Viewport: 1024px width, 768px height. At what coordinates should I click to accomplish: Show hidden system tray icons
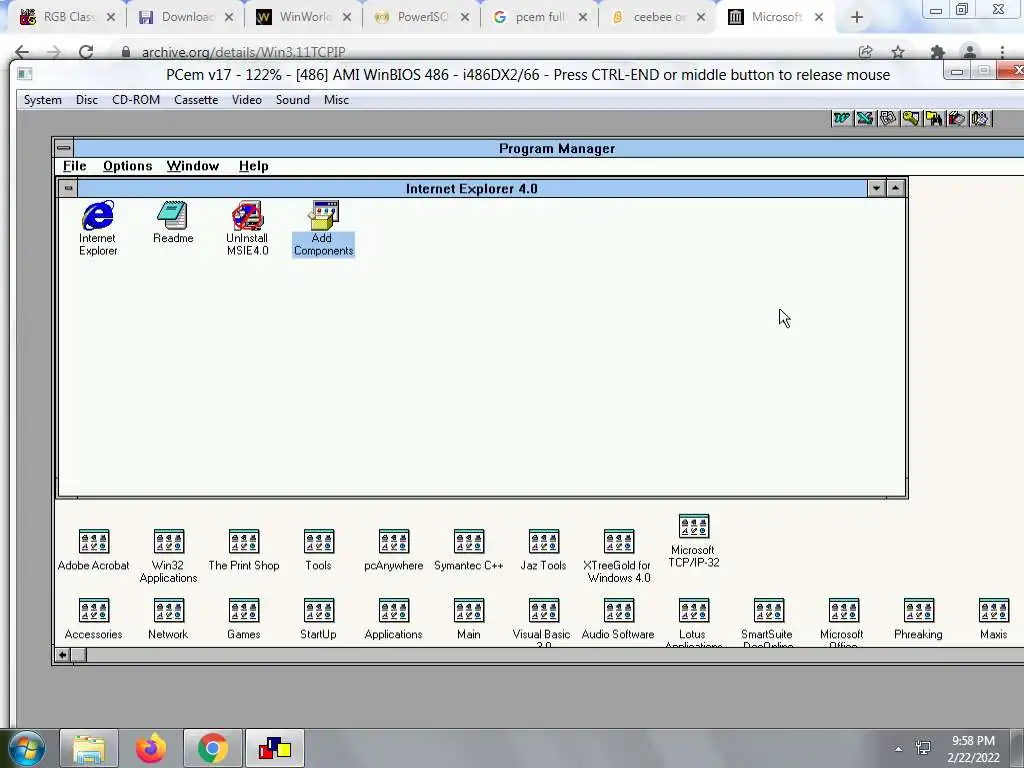pyautogui.click(x=899, y=749)
